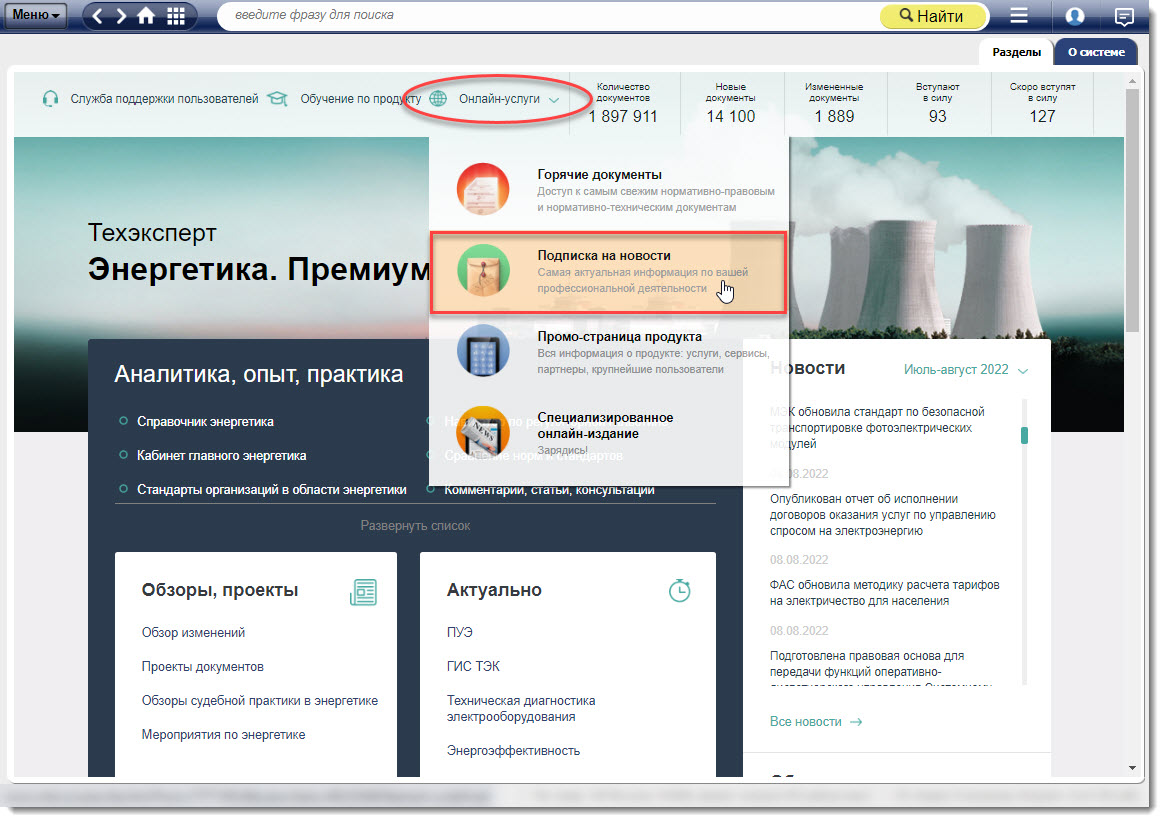Click the blue tablet promo page icon
Screen dimensions: 1164x822
click(x=483, y=351)
